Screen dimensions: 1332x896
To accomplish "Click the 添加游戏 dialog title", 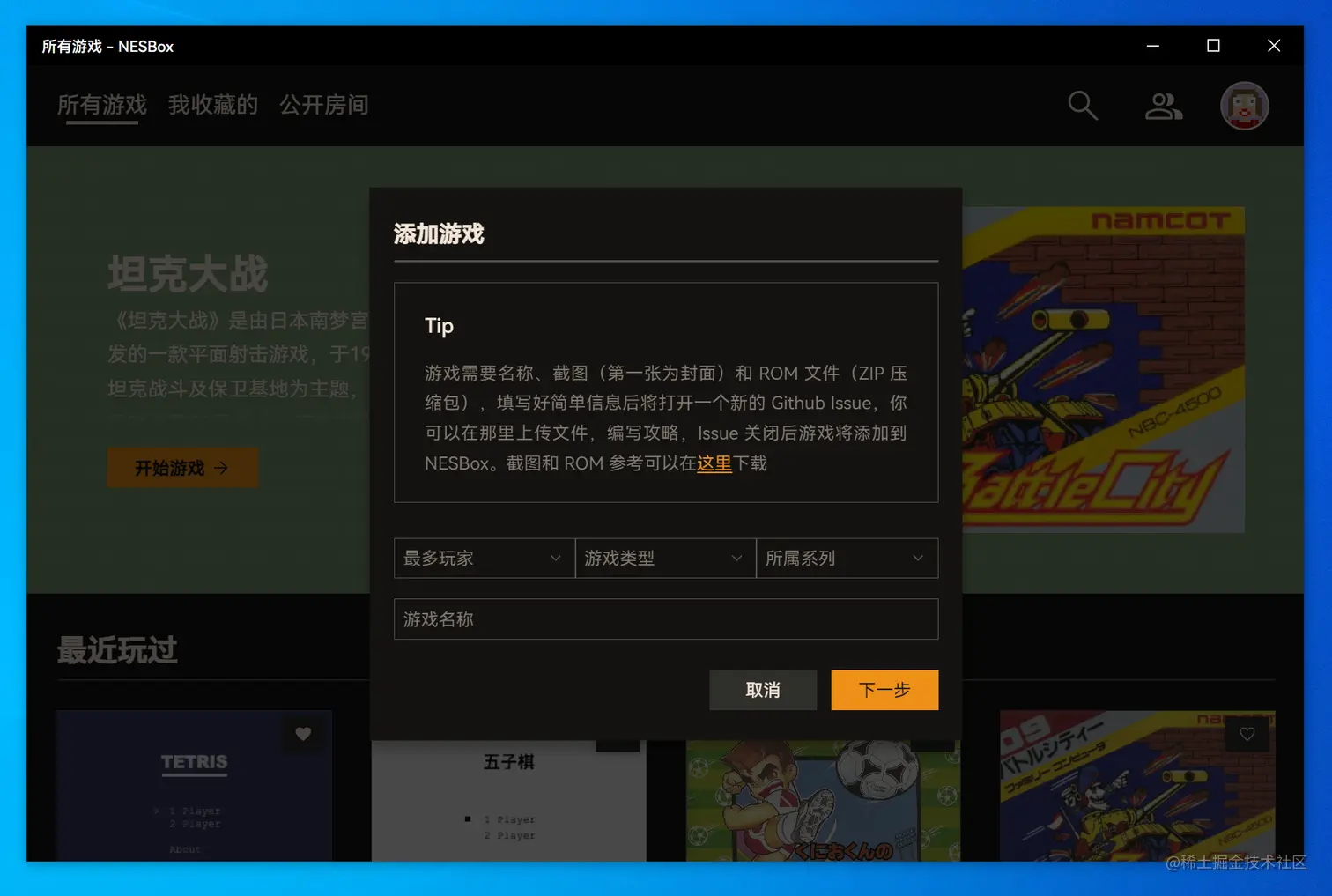I will (x=439, y=234).
